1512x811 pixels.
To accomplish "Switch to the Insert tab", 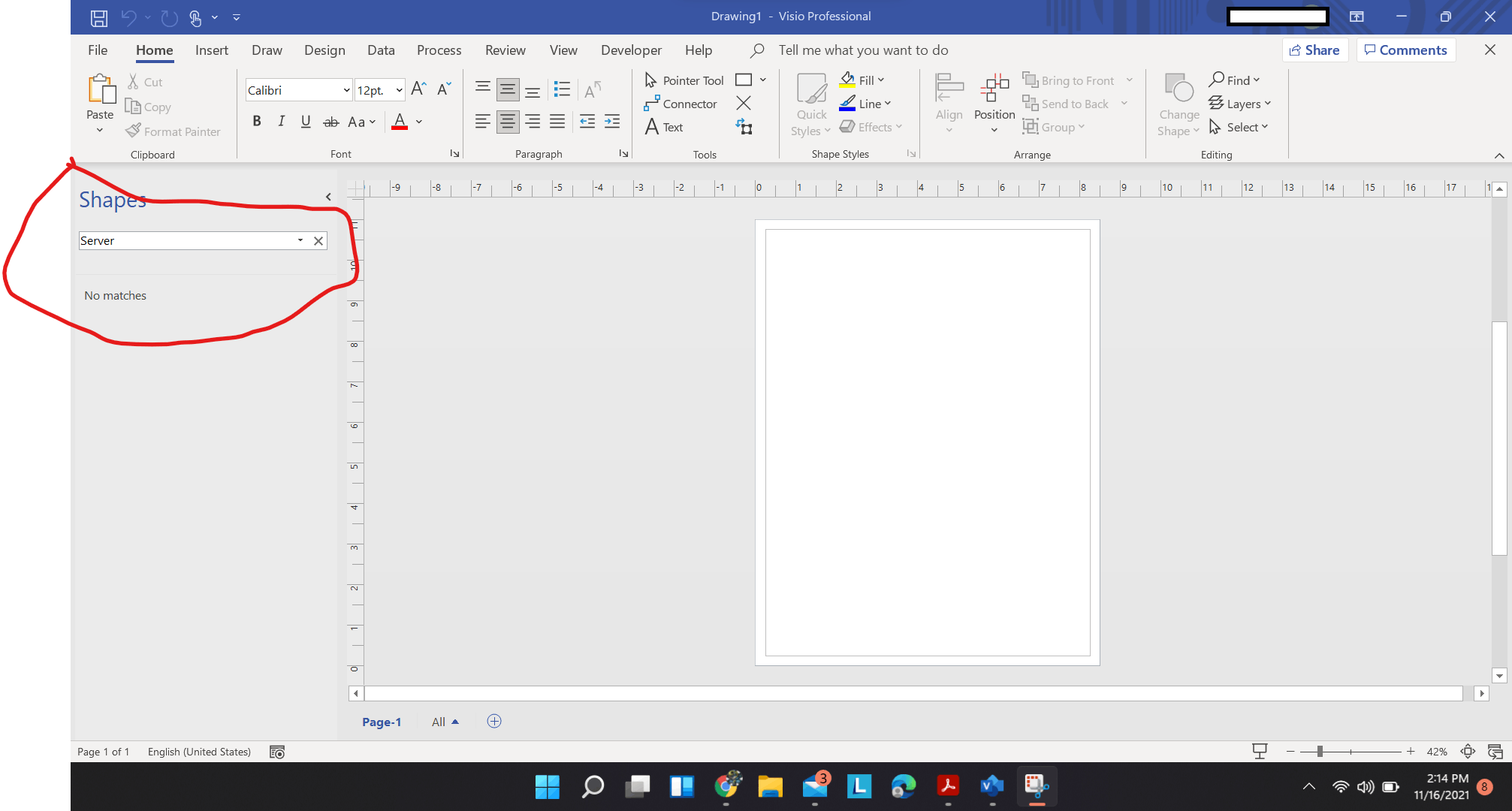I will tap(211, 50).
